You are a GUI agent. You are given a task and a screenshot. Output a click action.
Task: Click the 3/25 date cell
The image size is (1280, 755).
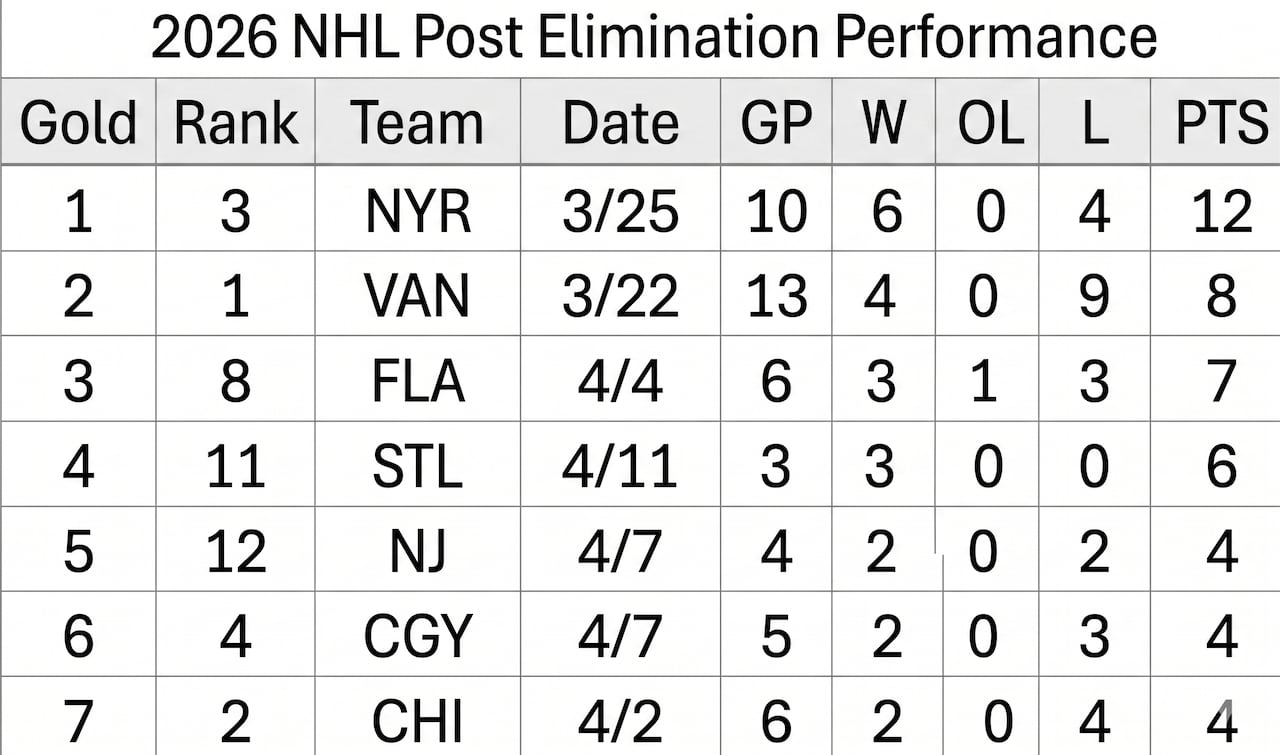tap(620, 211)
